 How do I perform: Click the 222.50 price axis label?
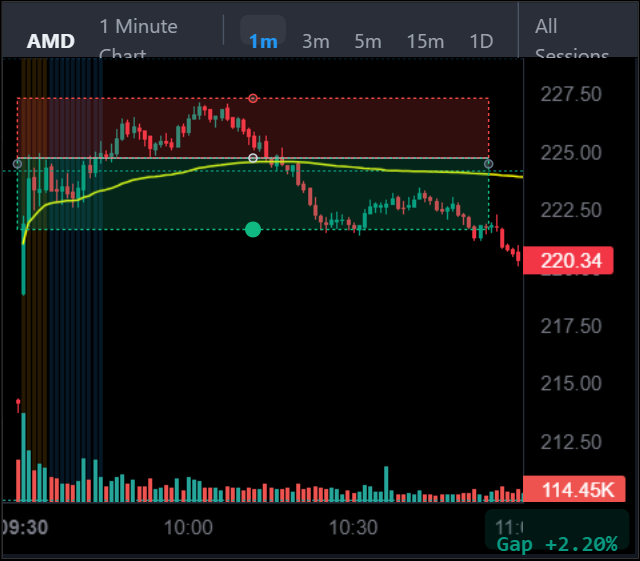pos(571,210)
